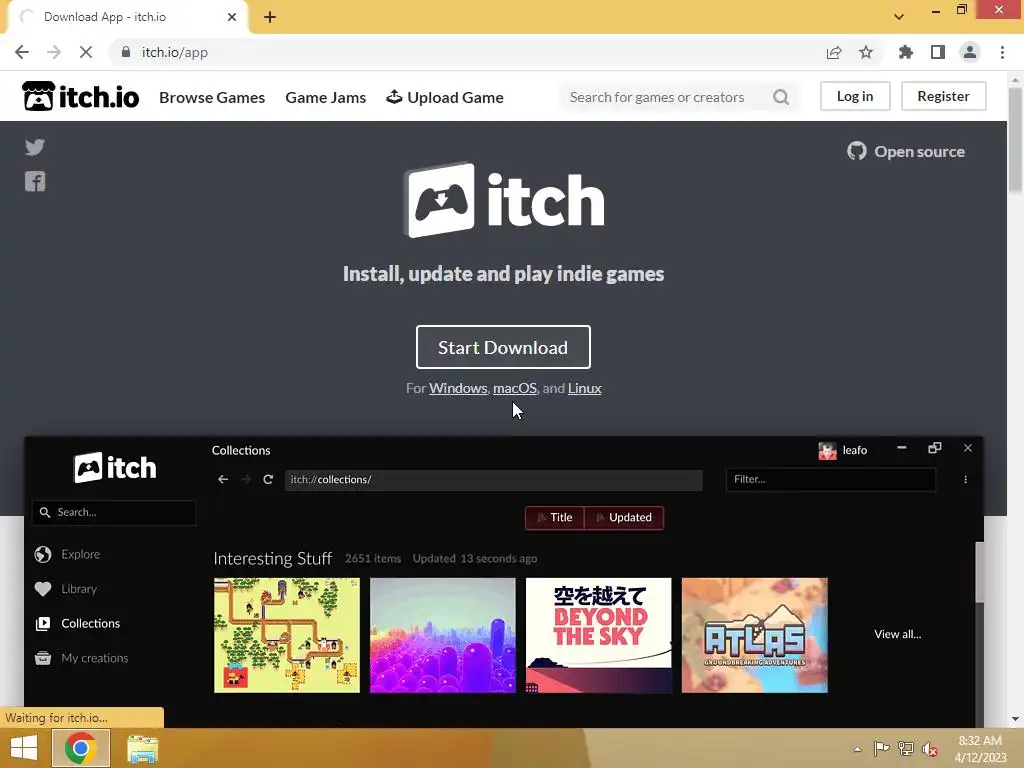Screen dimensions: 1024x768
Task: Bookmark this page with the star icon
Action: click(x=866, y=52)
